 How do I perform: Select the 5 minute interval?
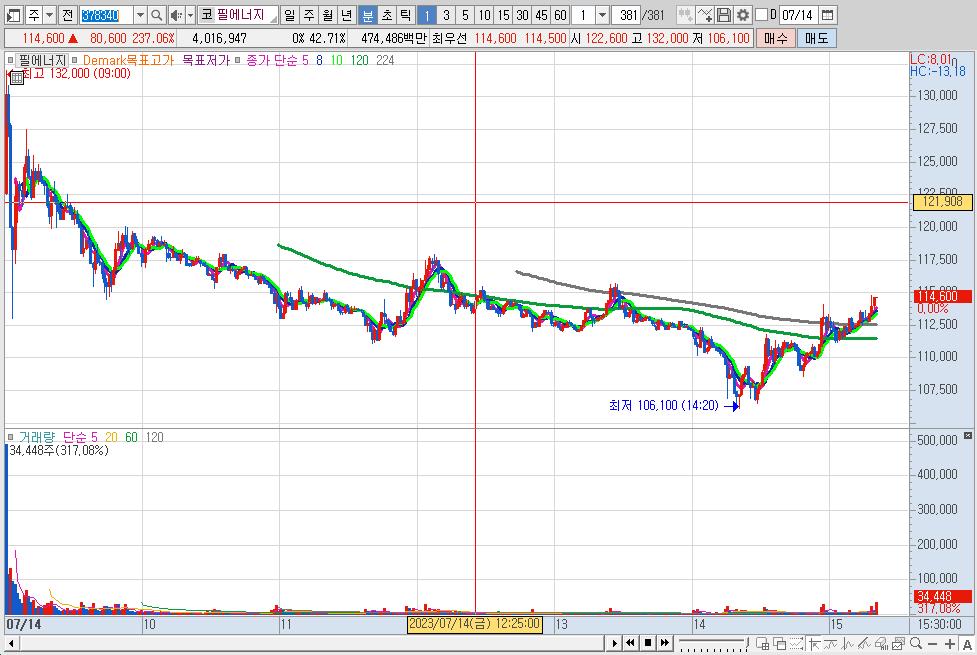pyautogui.click(x=465, y=15)
